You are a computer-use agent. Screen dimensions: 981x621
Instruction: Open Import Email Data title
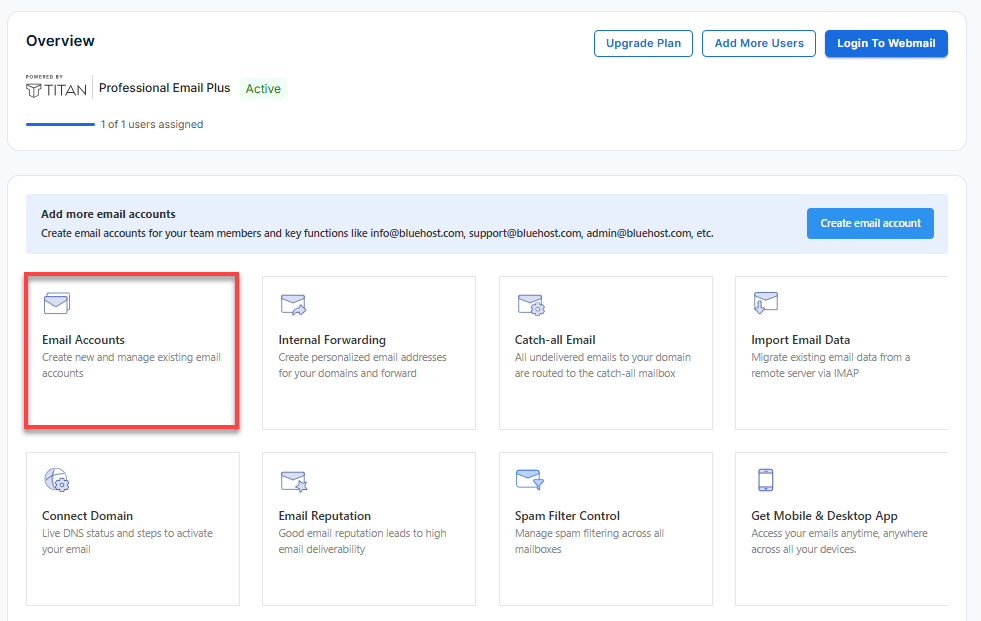click(801, 340)
